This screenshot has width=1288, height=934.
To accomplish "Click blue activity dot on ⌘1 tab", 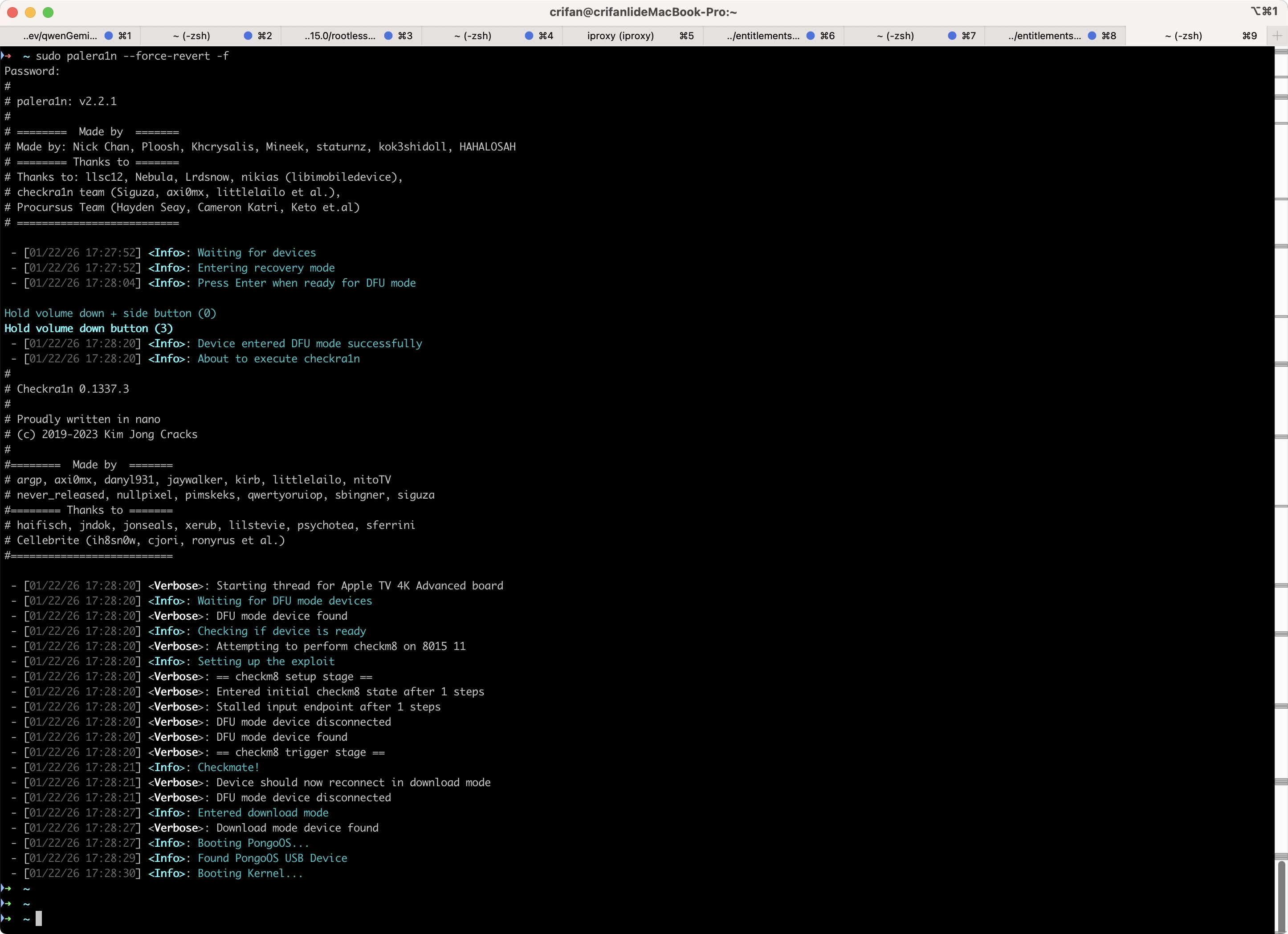I will [x=109, y=36].
